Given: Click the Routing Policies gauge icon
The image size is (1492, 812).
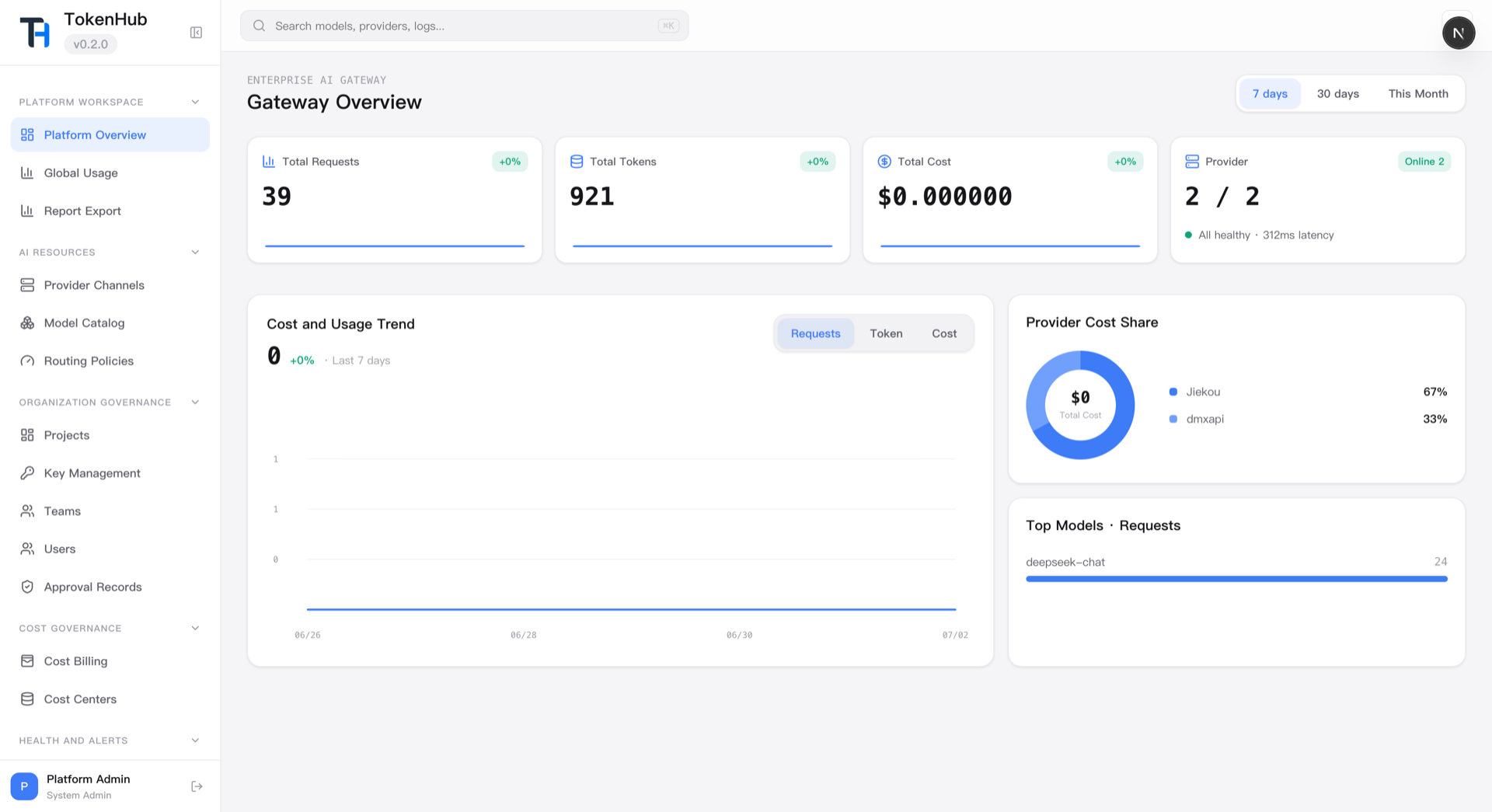Looking at the screenshot, I should point(27,361).
